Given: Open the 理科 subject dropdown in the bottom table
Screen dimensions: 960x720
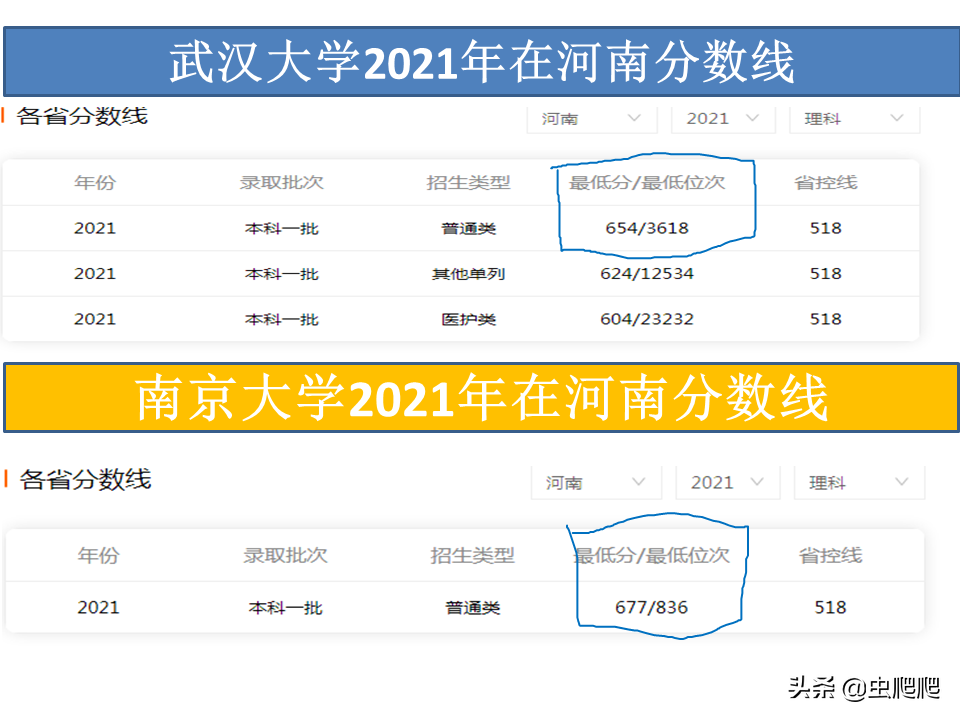Looking at the screenshot, I should [858, 482].
